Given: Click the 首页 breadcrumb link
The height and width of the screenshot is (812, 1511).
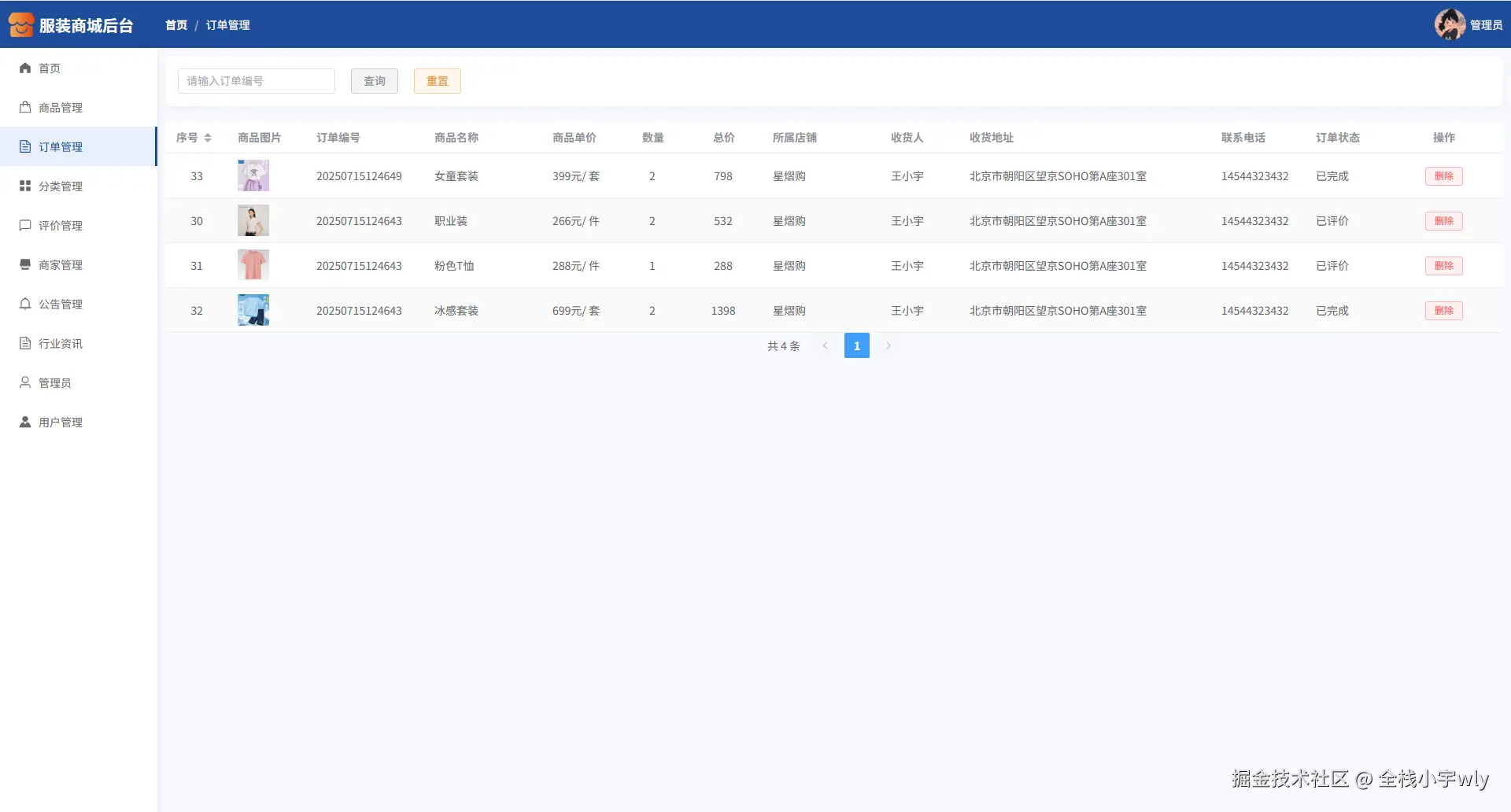Looking at the screenshot, I should tap(176, 25).
